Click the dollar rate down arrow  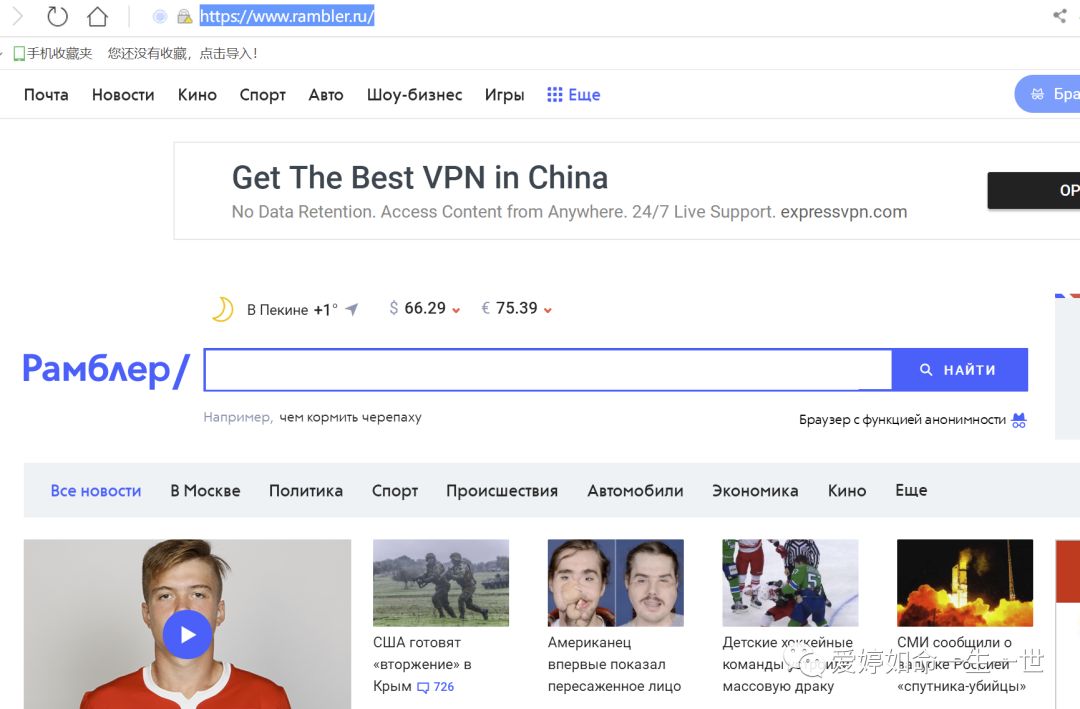[x=456, y=310]
